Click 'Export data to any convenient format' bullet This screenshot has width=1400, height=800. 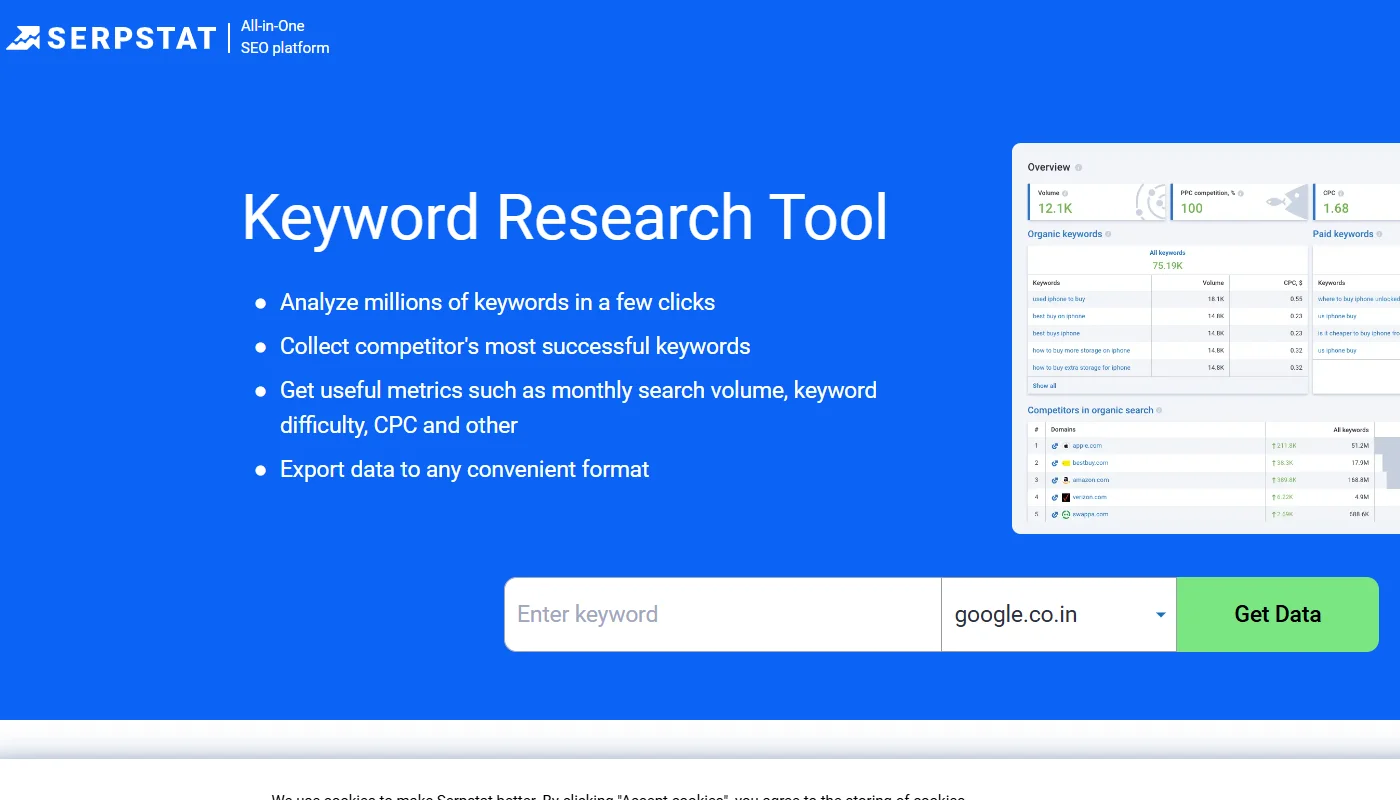464,469
